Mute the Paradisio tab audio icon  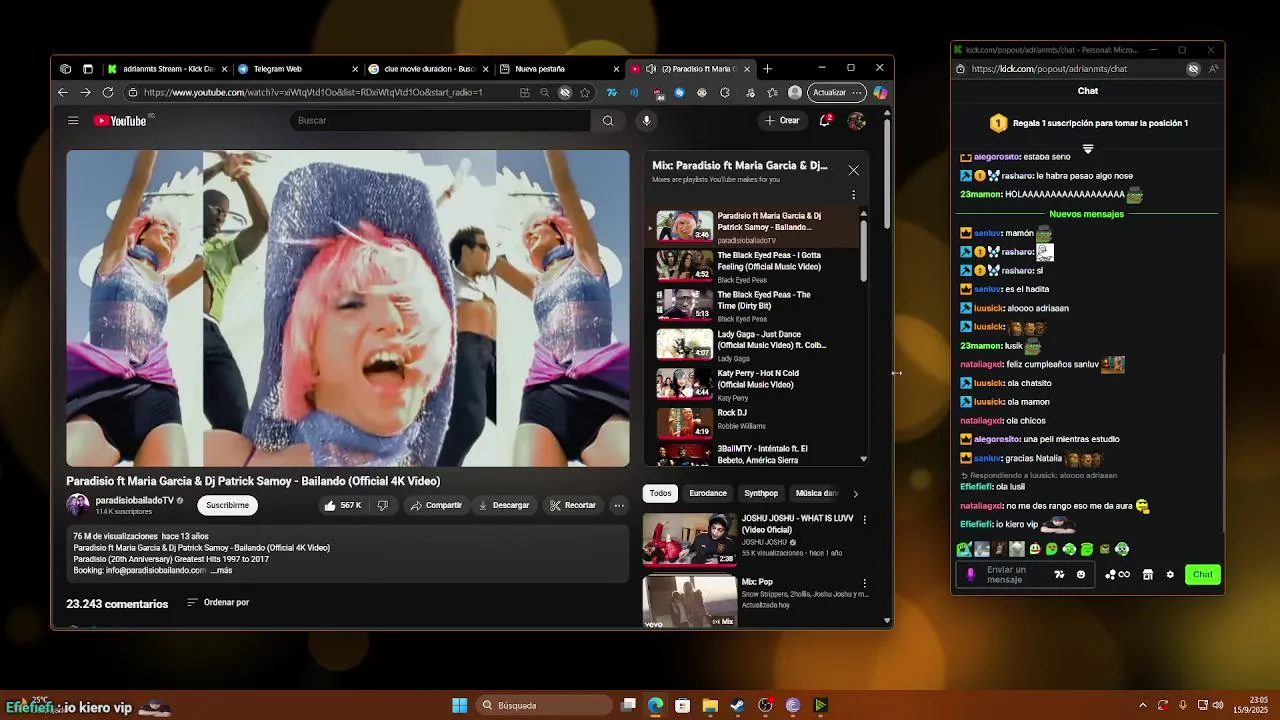point(651,69)
